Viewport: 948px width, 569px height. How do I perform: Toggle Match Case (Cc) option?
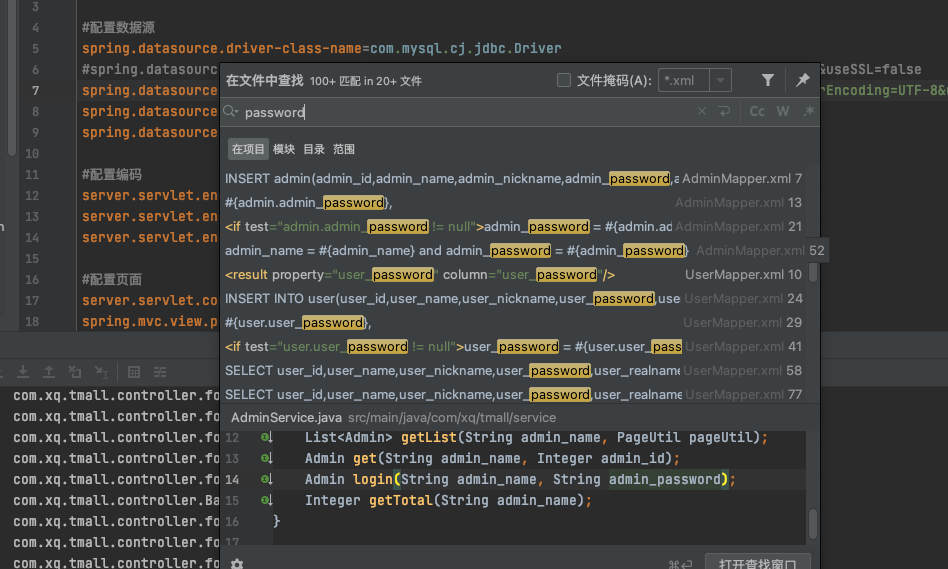[x=757, y=111]
